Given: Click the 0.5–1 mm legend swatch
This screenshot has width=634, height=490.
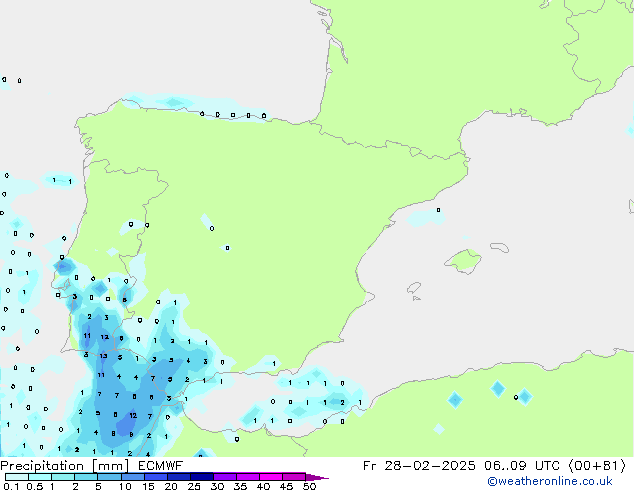Looking at the screenshot, I should 40,477.
